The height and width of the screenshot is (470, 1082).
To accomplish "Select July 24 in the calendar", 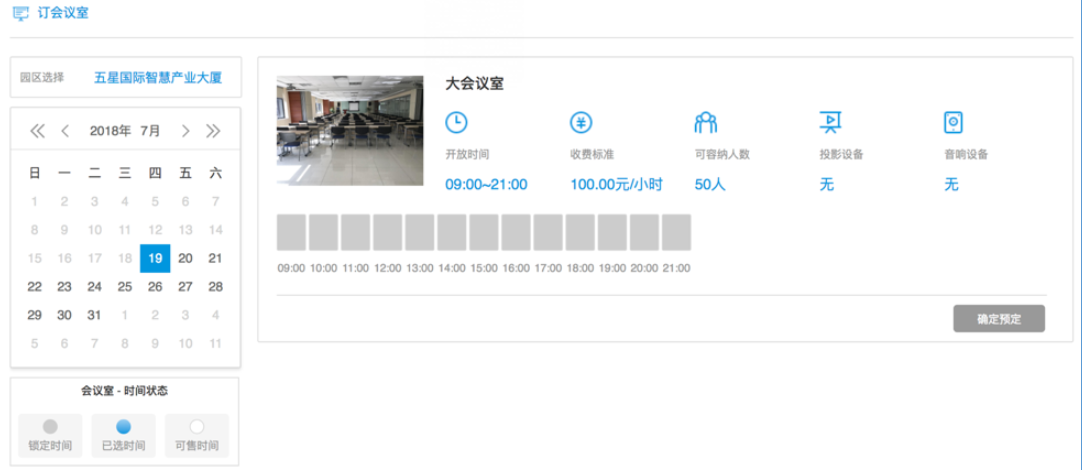I will [x=95, y=286].
